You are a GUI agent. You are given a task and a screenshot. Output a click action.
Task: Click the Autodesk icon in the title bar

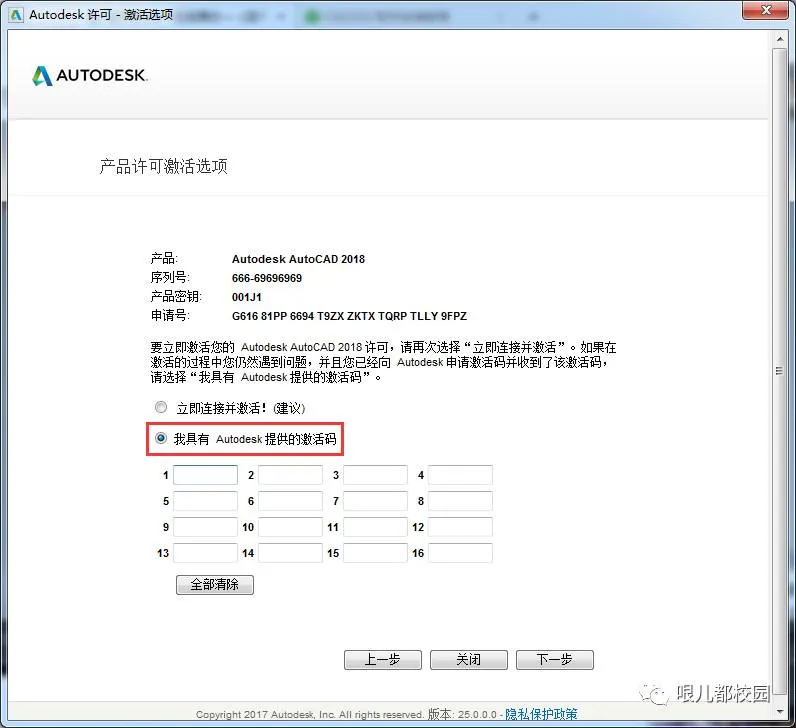(16, 15)
